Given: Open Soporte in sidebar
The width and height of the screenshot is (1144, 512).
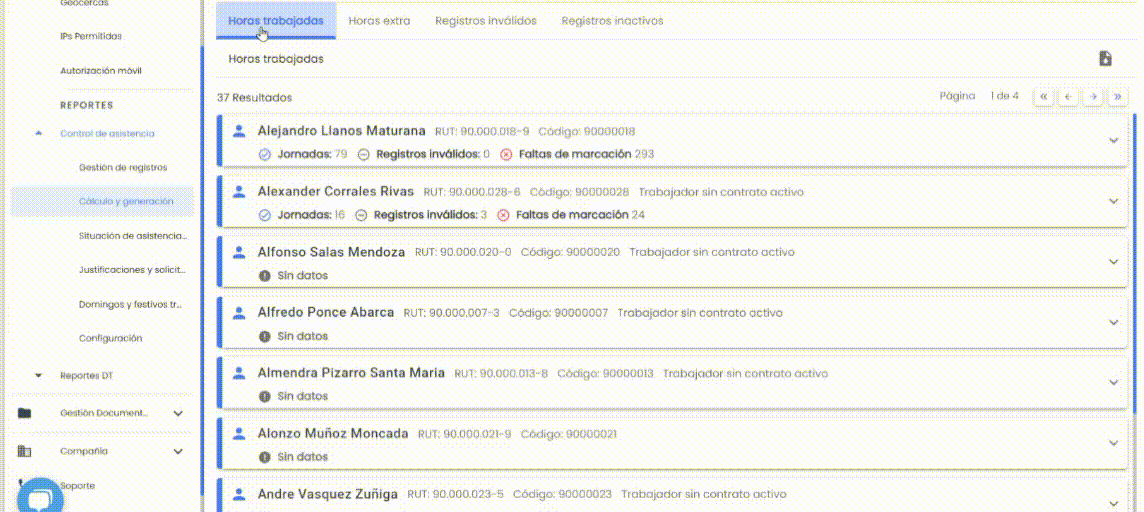Looking at the screenshot, I should tap(77, 486).
